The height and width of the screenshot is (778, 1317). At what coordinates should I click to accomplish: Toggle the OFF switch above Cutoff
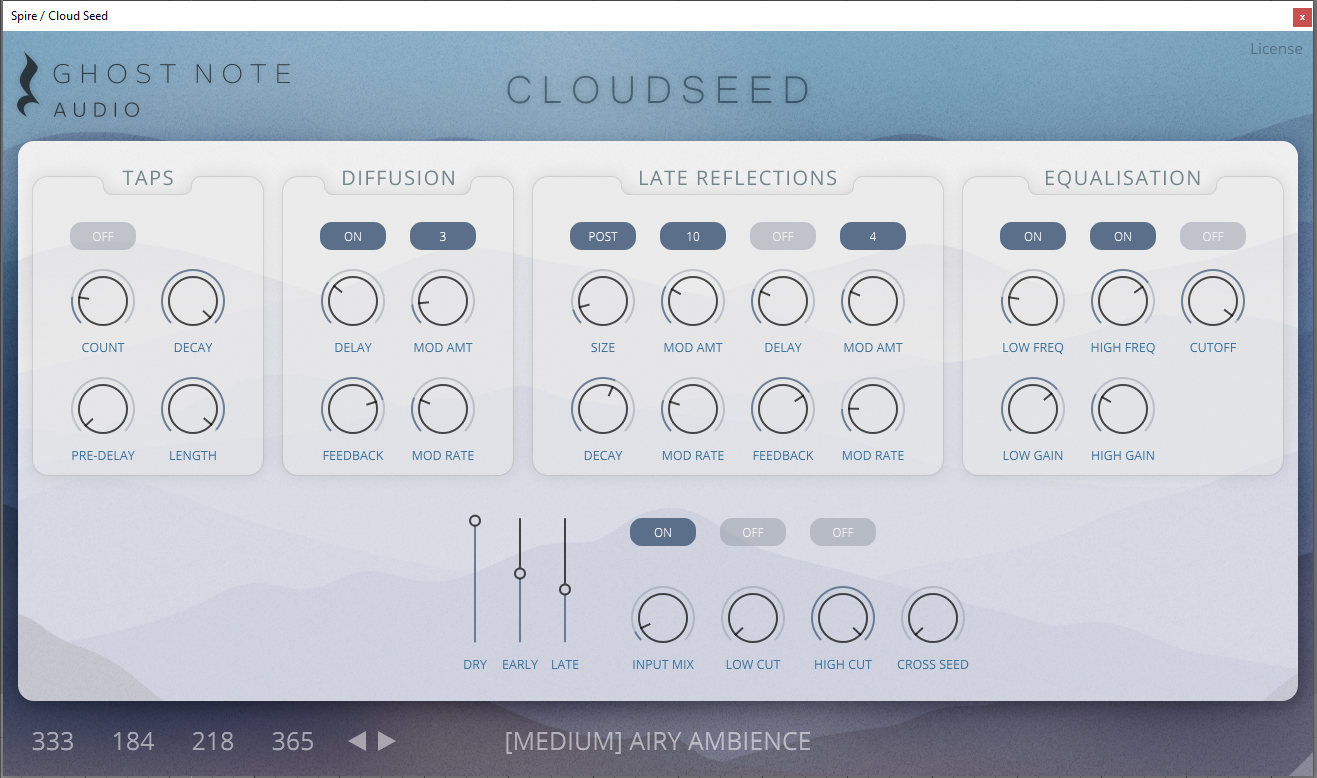click(x=1213, y=236)
